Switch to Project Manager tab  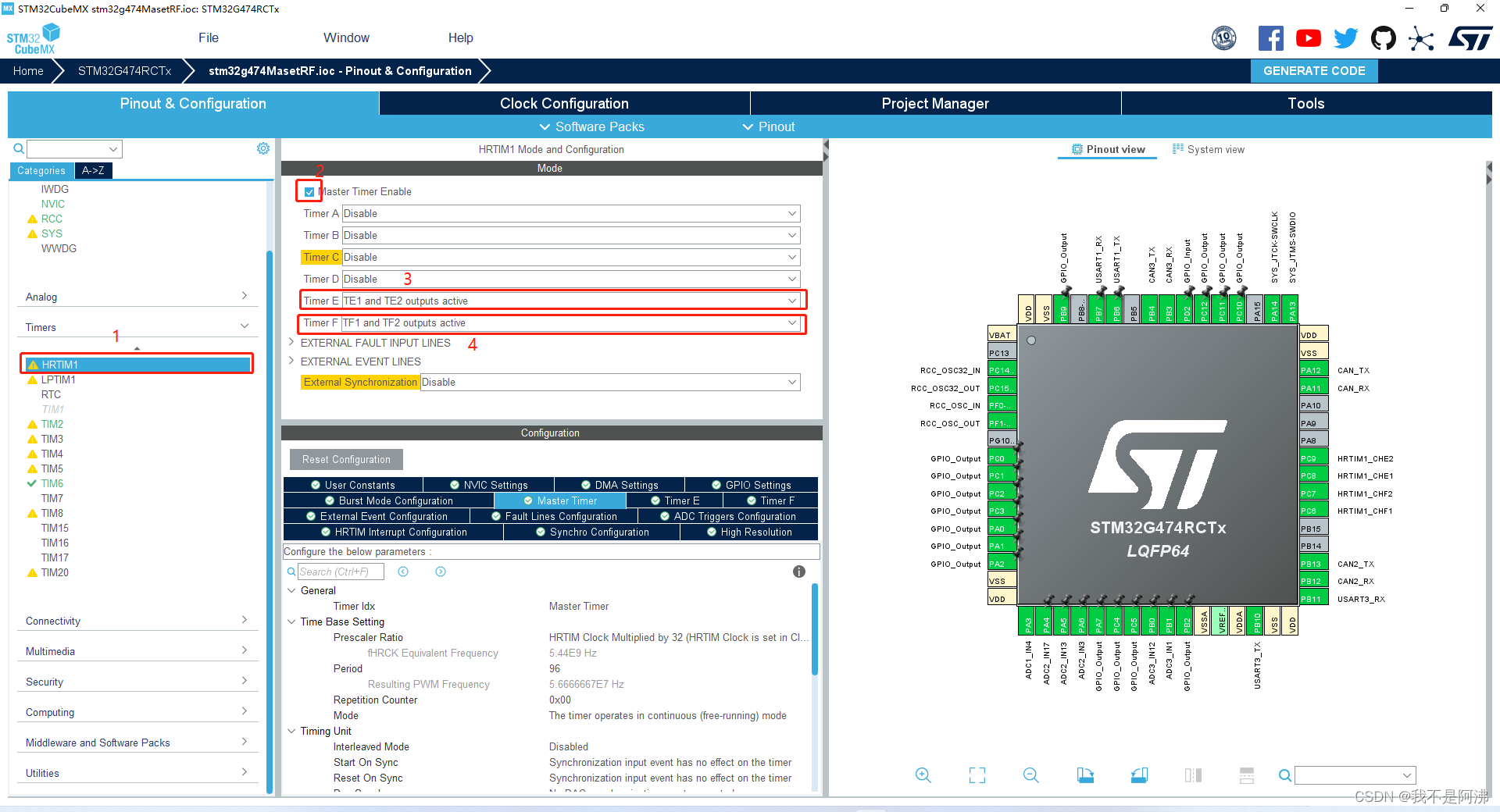[x=935, y=103]
